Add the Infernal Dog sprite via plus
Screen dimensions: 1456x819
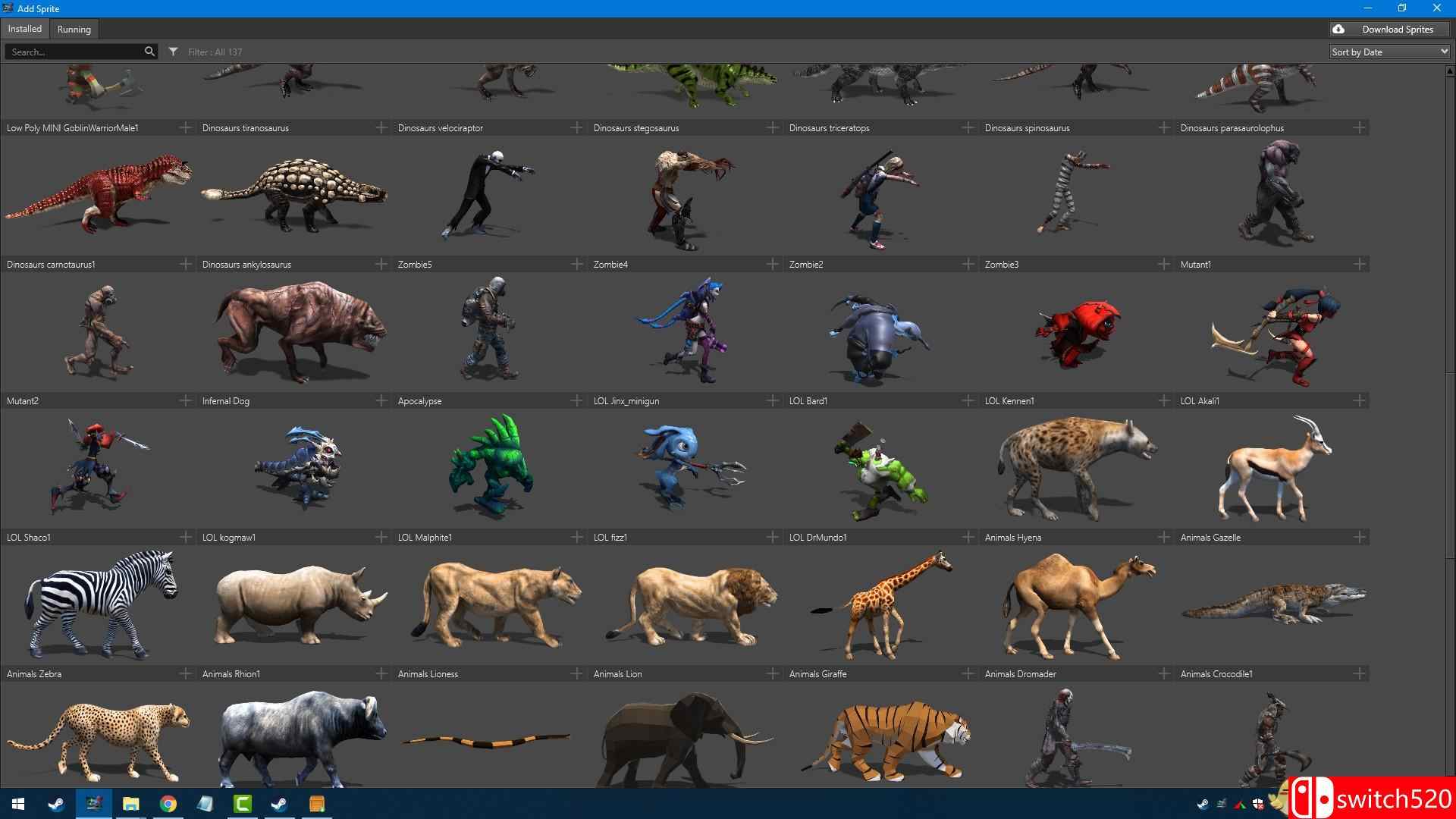coord(381,400)
